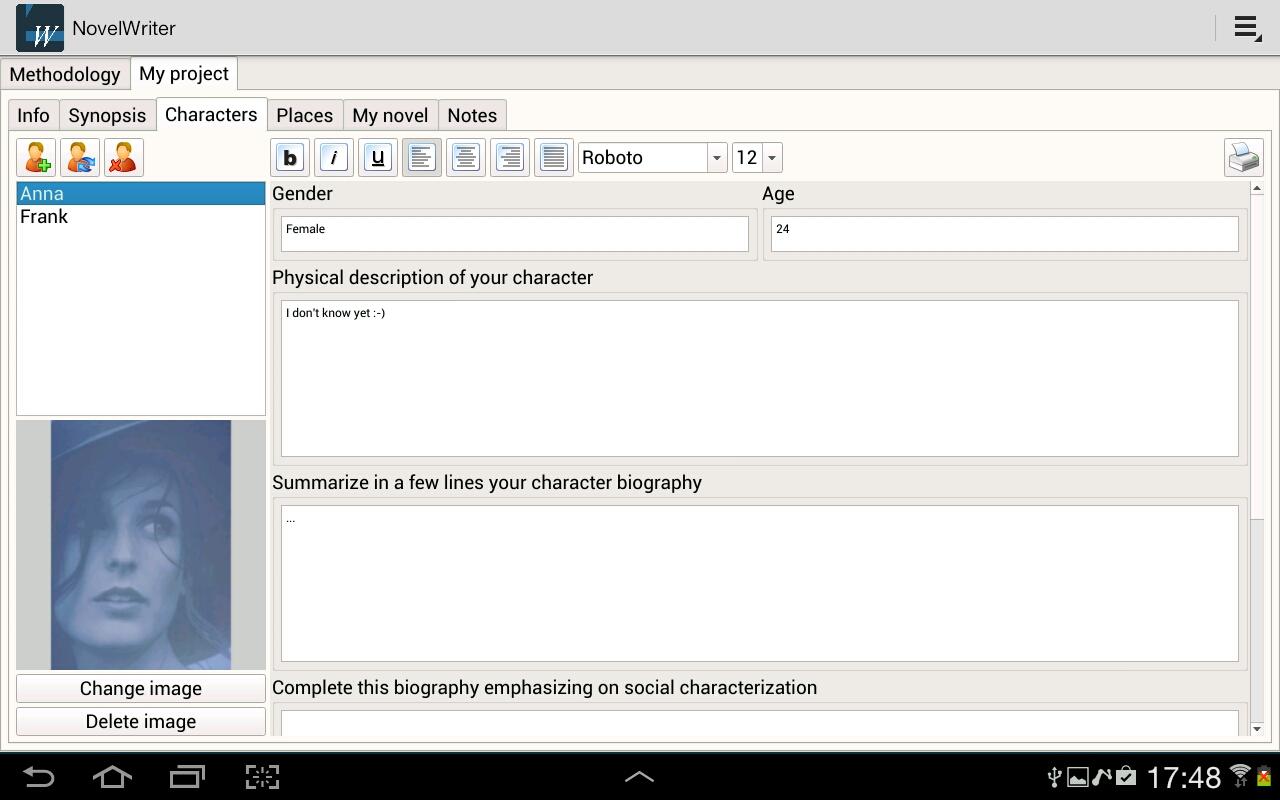Select Anna in the character list
The height and width of the screenshot is (800, 1280).
click(x=141, y=194)
